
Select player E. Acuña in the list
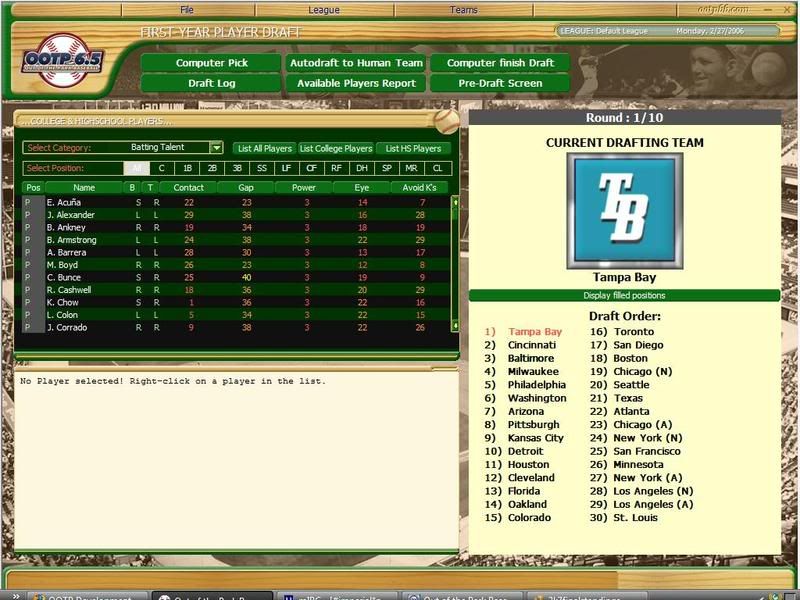pyautogui.click(x=237, y=203)
